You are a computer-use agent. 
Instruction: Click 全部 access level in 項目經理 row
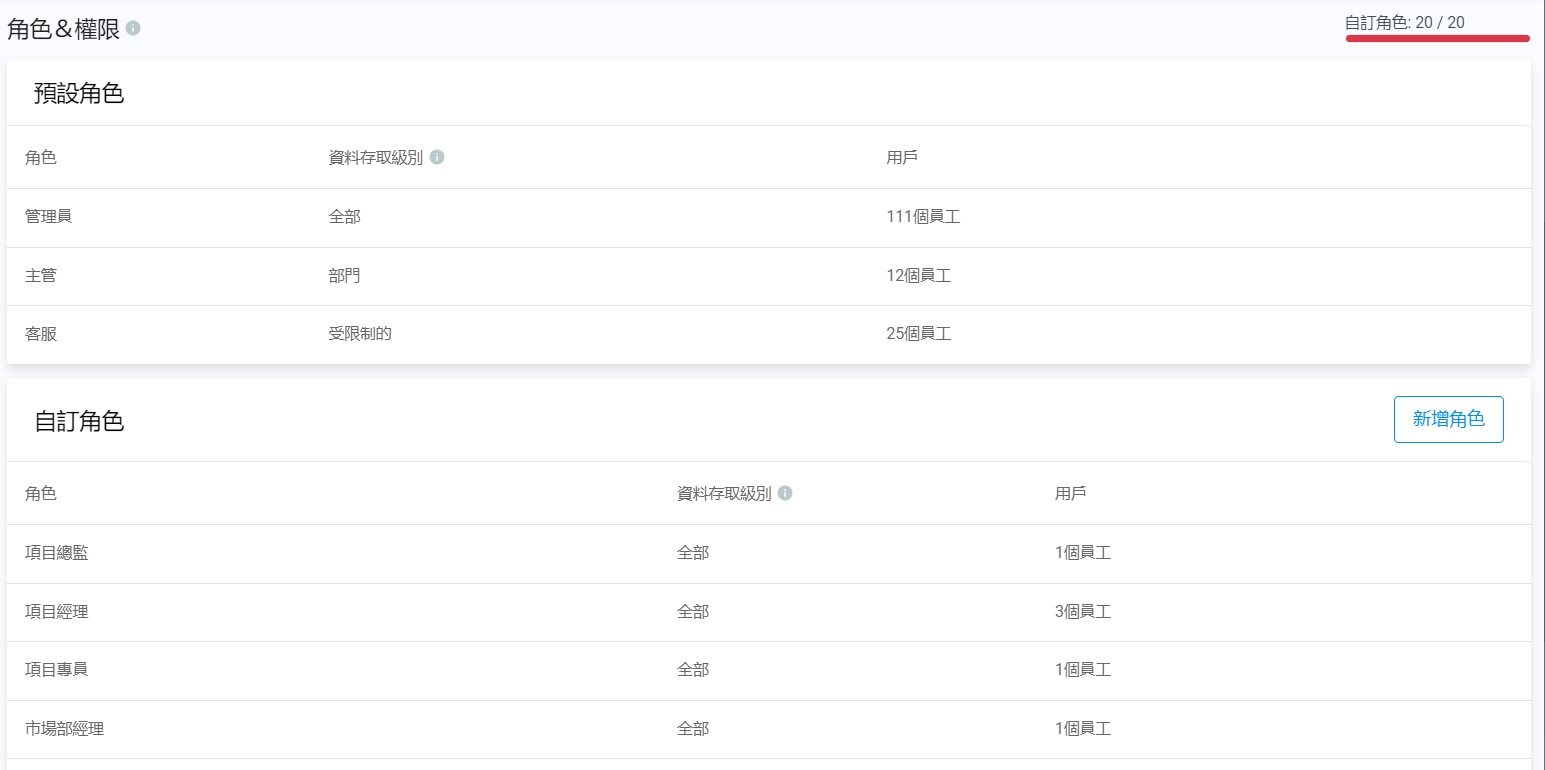coord(693,611)
